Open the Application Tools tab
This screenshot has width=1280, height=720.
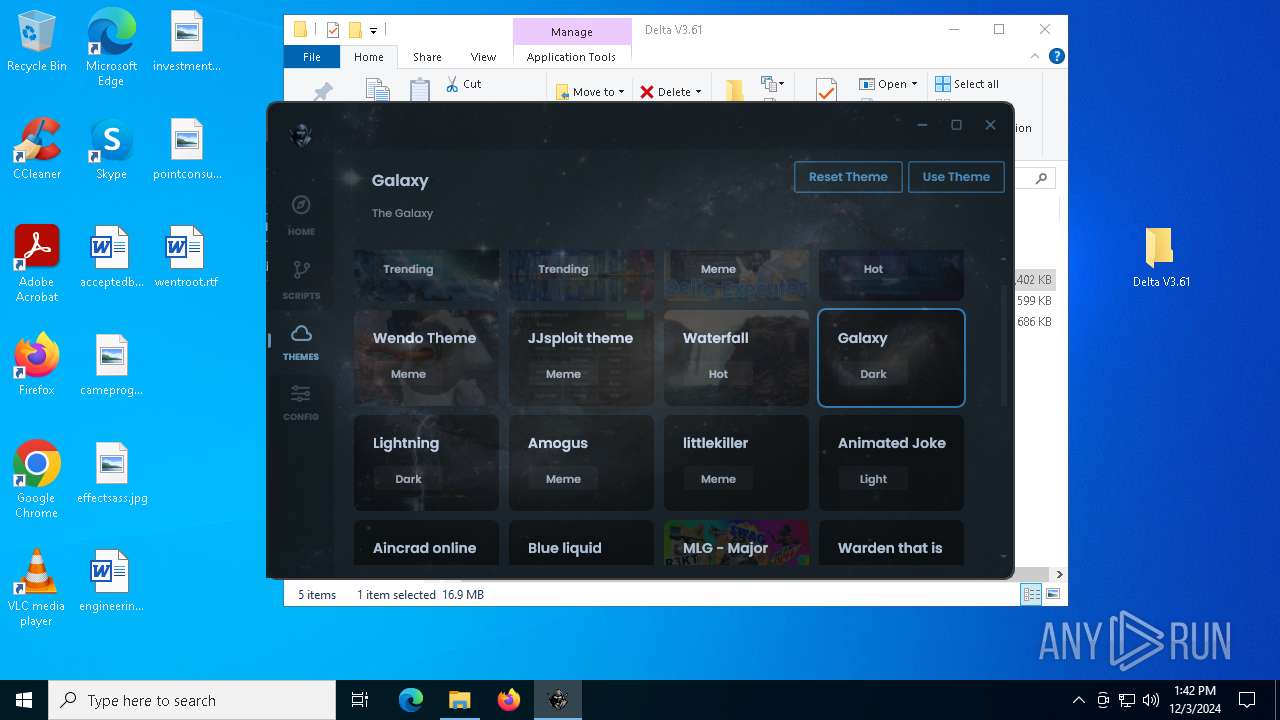pos(571,57)
